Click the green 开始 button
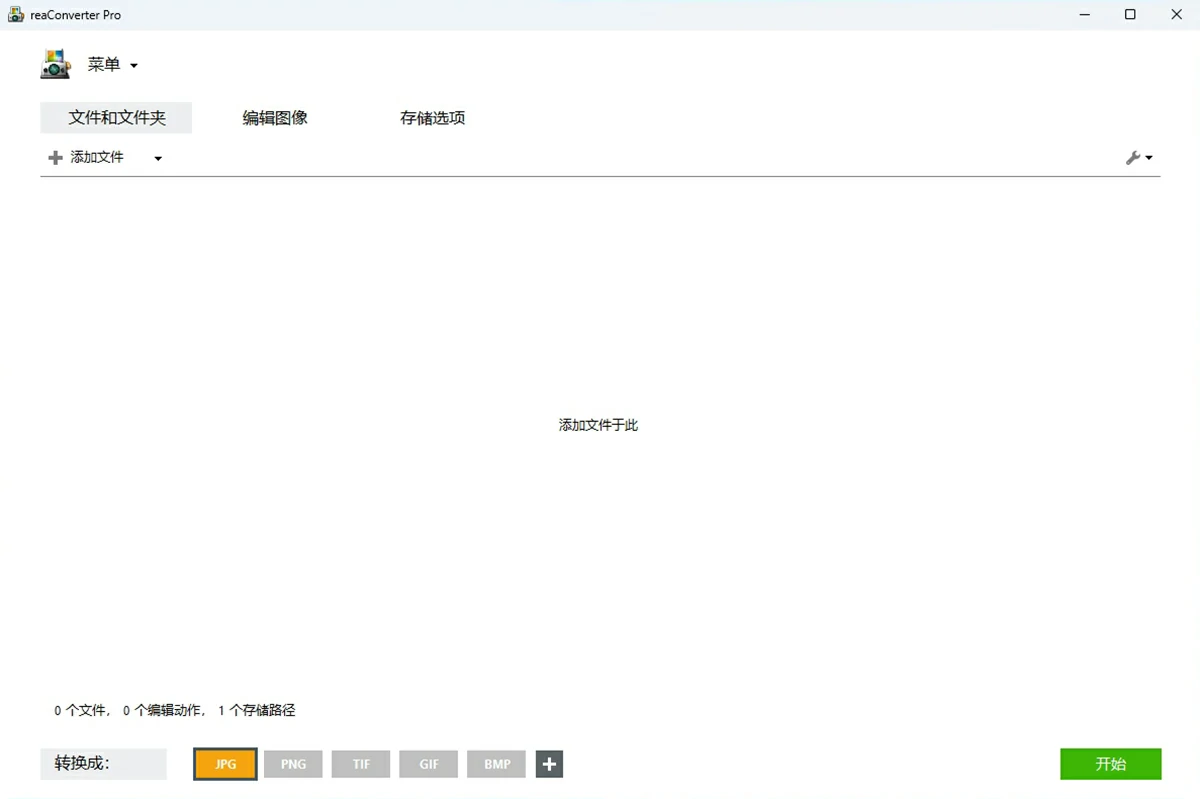This screenshot has height=799, width=1200. pyautogui.click(x=1111, y=764)
